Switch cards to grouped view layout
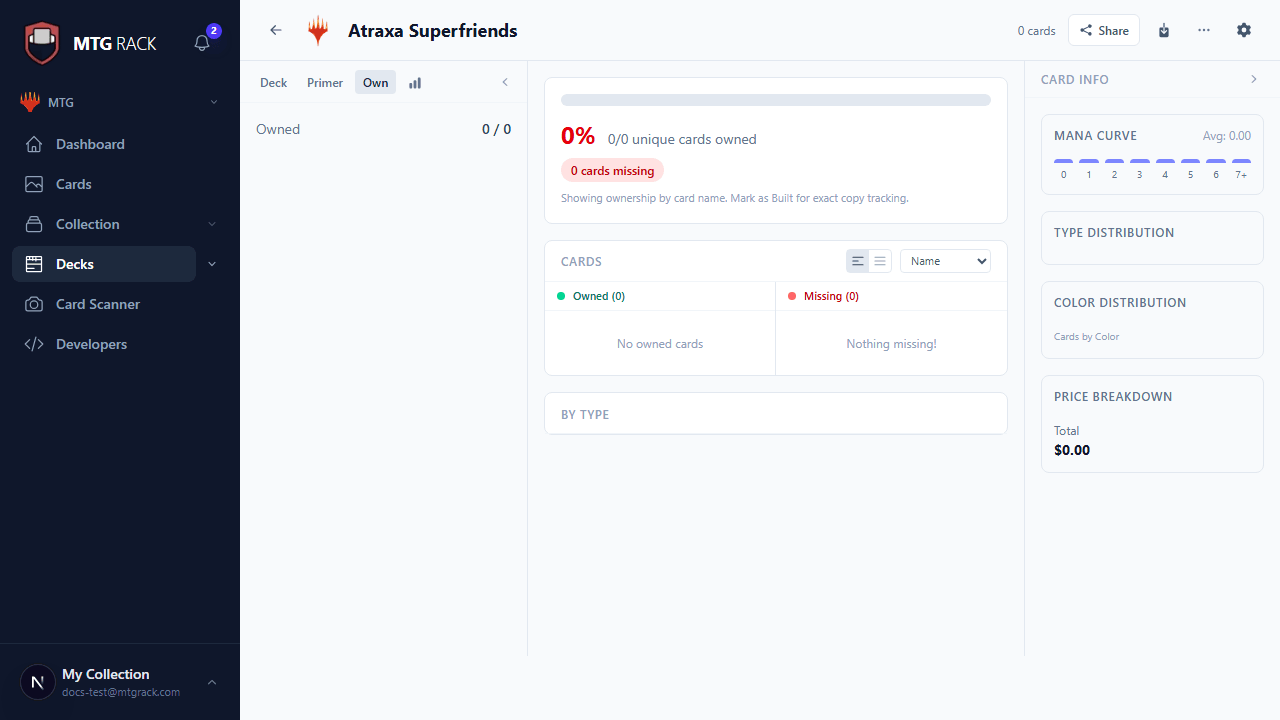 pos(858,261)
